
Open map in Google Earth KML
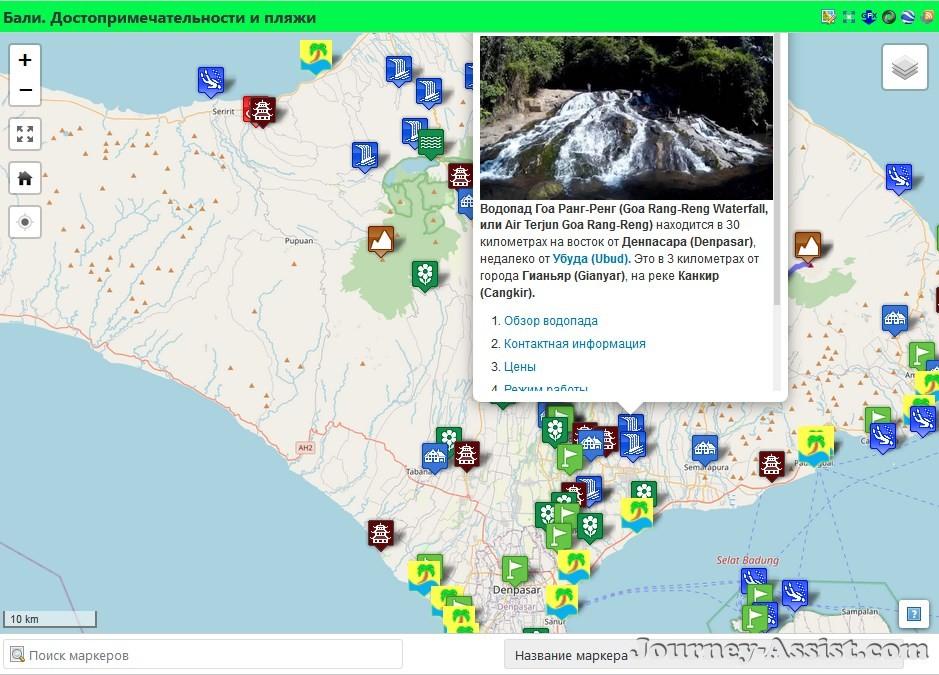908,17
